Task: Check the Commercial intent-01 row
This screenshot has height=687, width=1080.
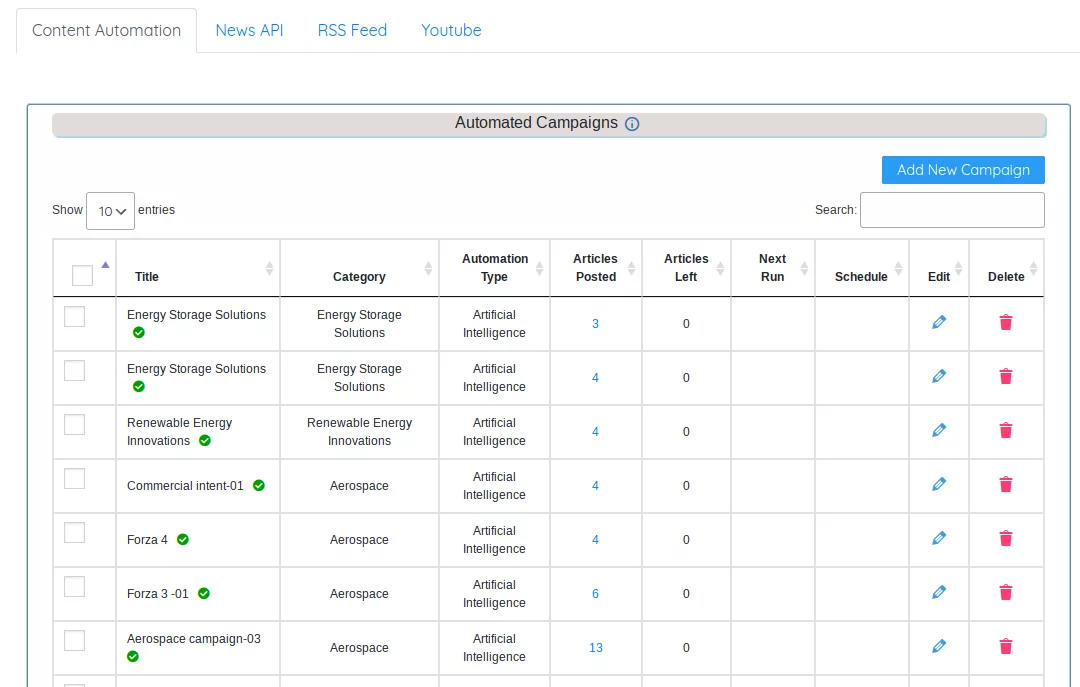Action: point(74,478)
